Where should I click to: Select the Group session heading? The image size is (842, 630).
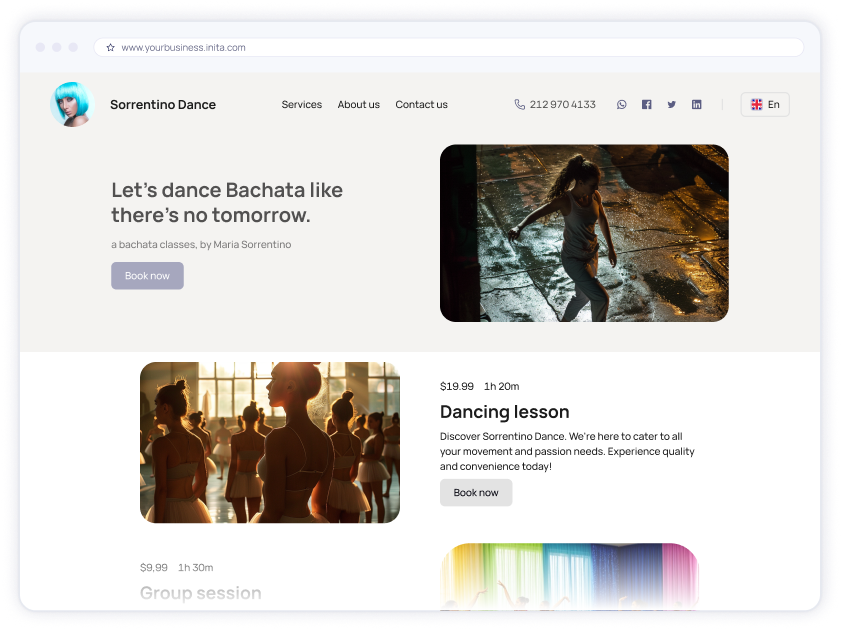pos(199,593)
